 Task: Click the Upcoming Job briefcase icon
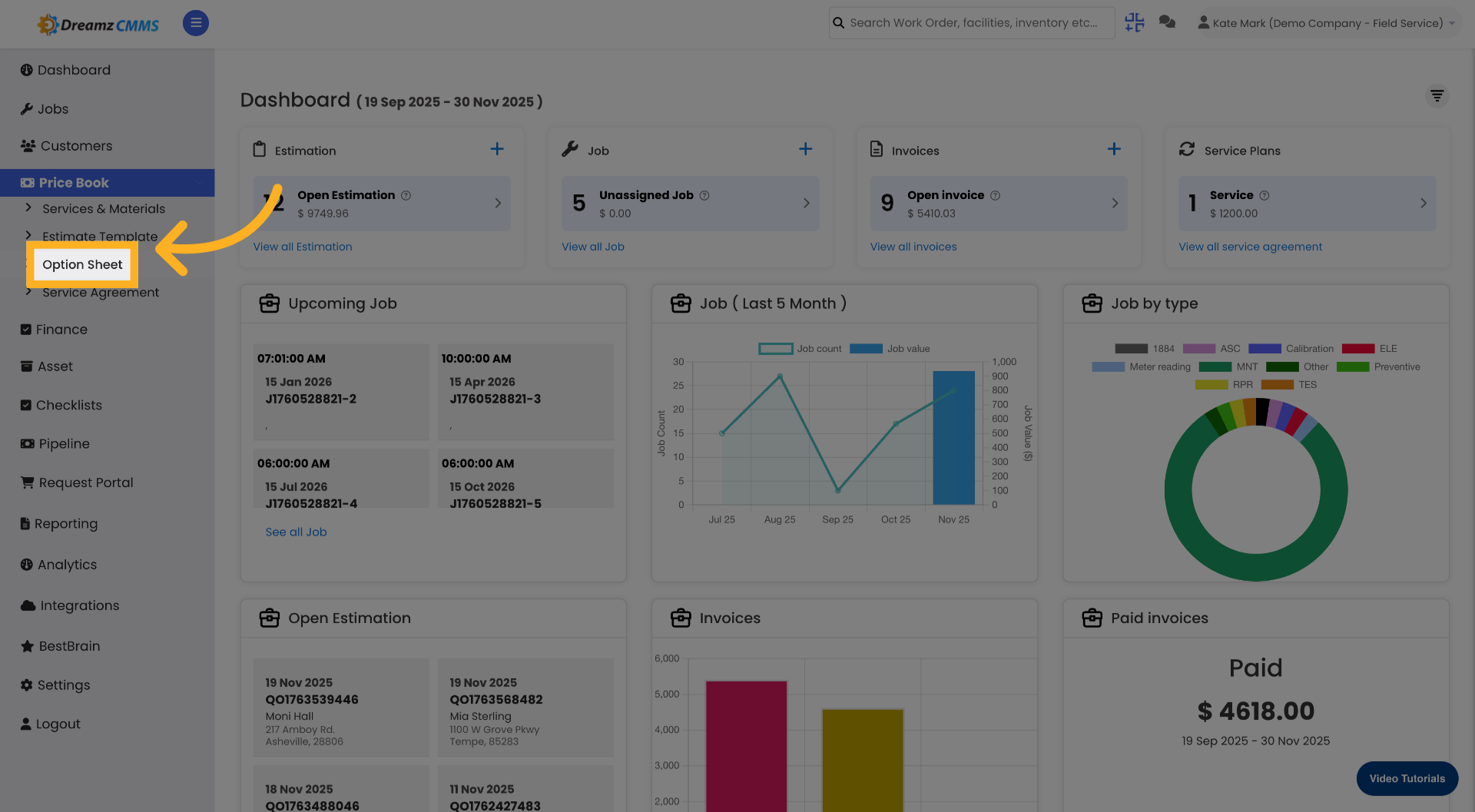point(270,303)
